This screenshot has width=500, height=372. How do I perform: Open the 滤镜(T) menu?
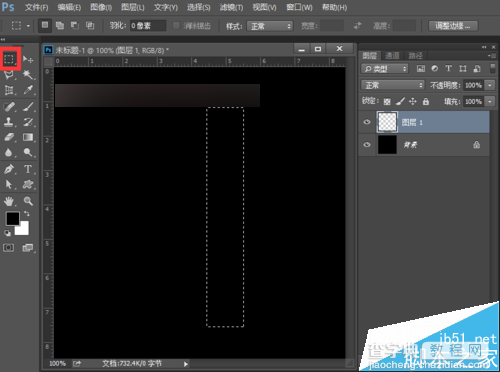231,7
